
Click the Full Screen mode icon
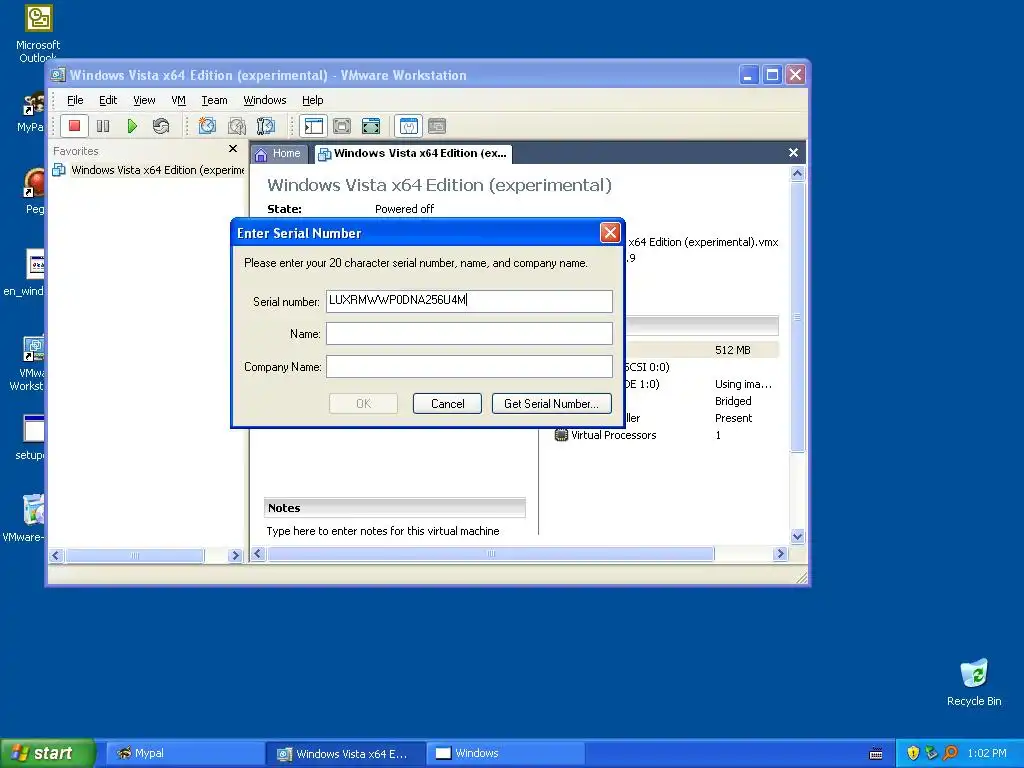(371, 126)
